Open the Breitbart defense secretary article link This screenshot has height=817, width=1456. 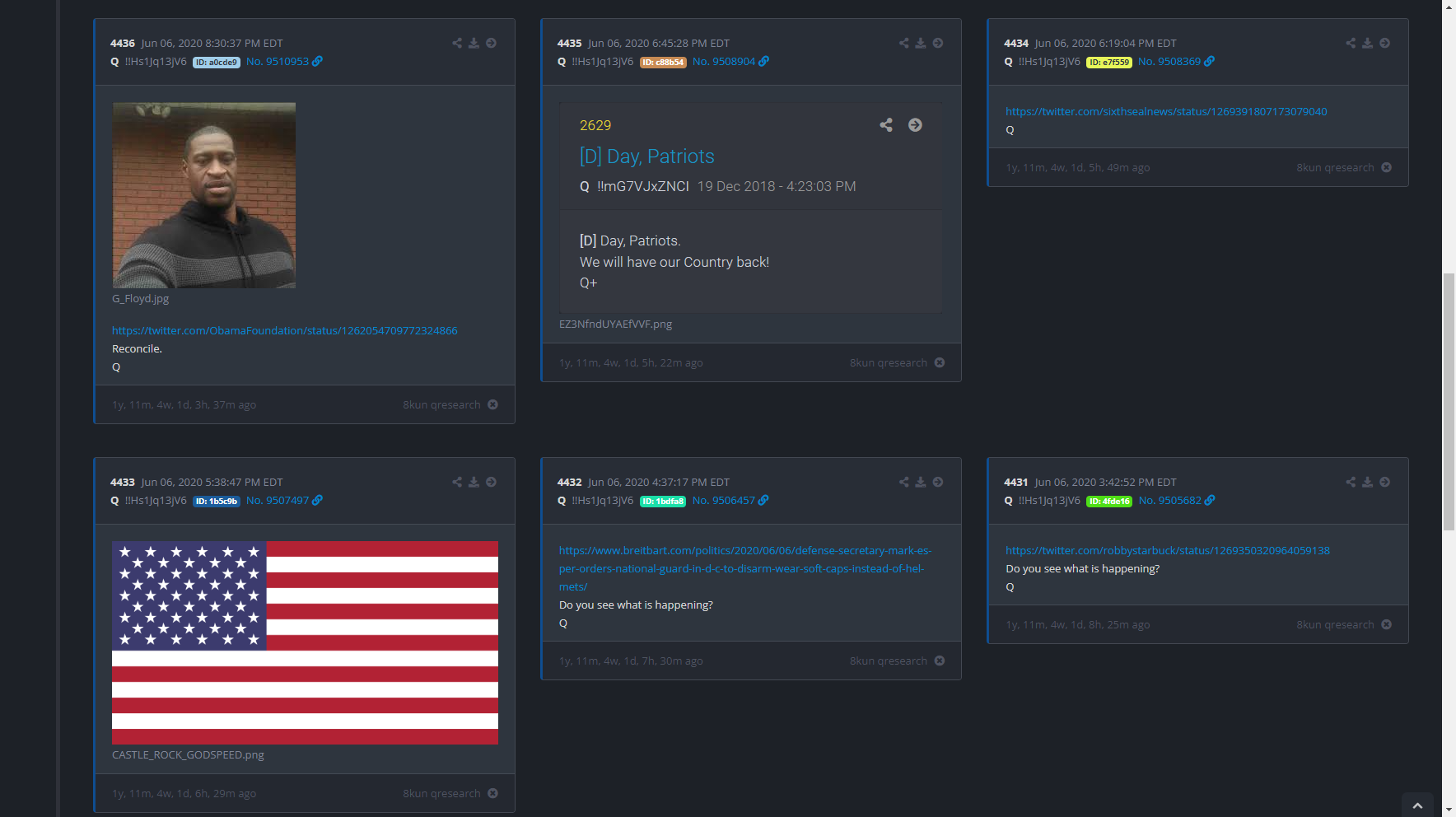coord(744,568)
